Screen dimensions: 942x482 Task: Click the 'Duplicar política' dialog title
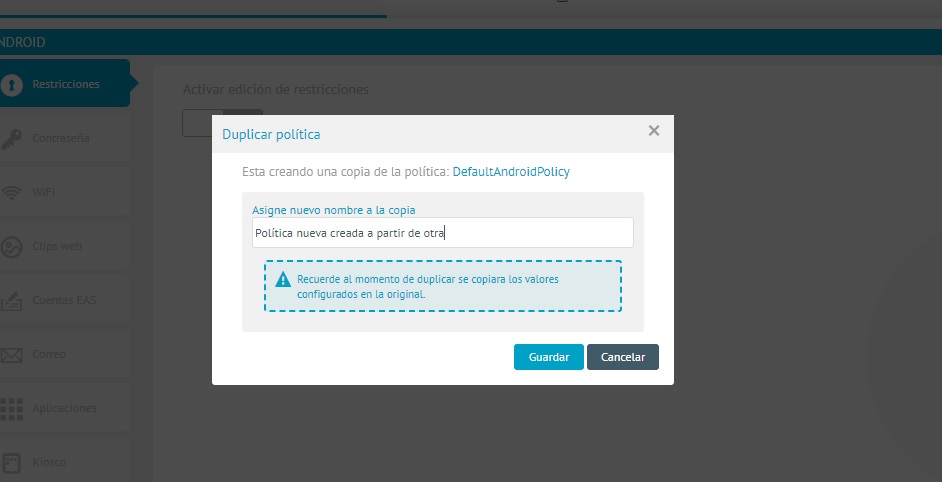tap(271, 135)
